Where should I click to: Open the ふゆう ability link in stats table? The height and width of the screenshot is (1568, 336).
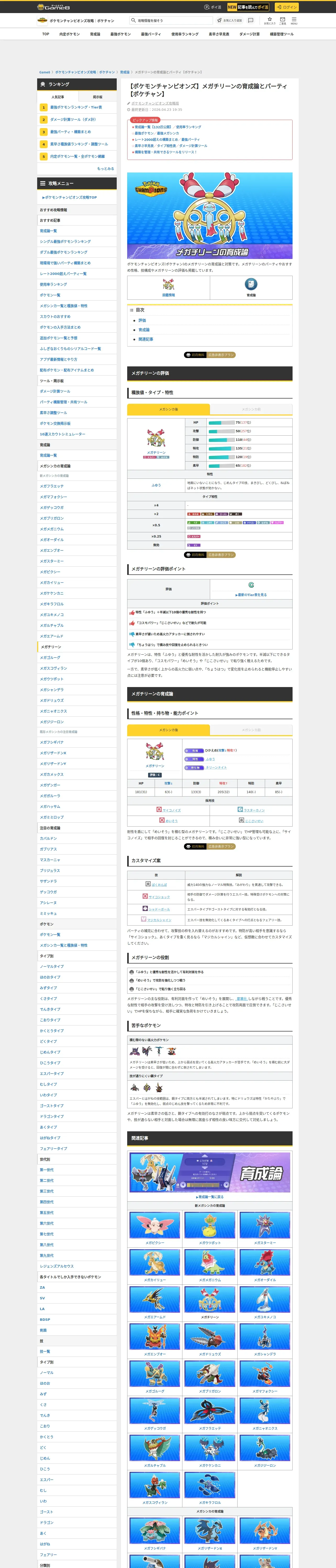click(x=156, y=485)
